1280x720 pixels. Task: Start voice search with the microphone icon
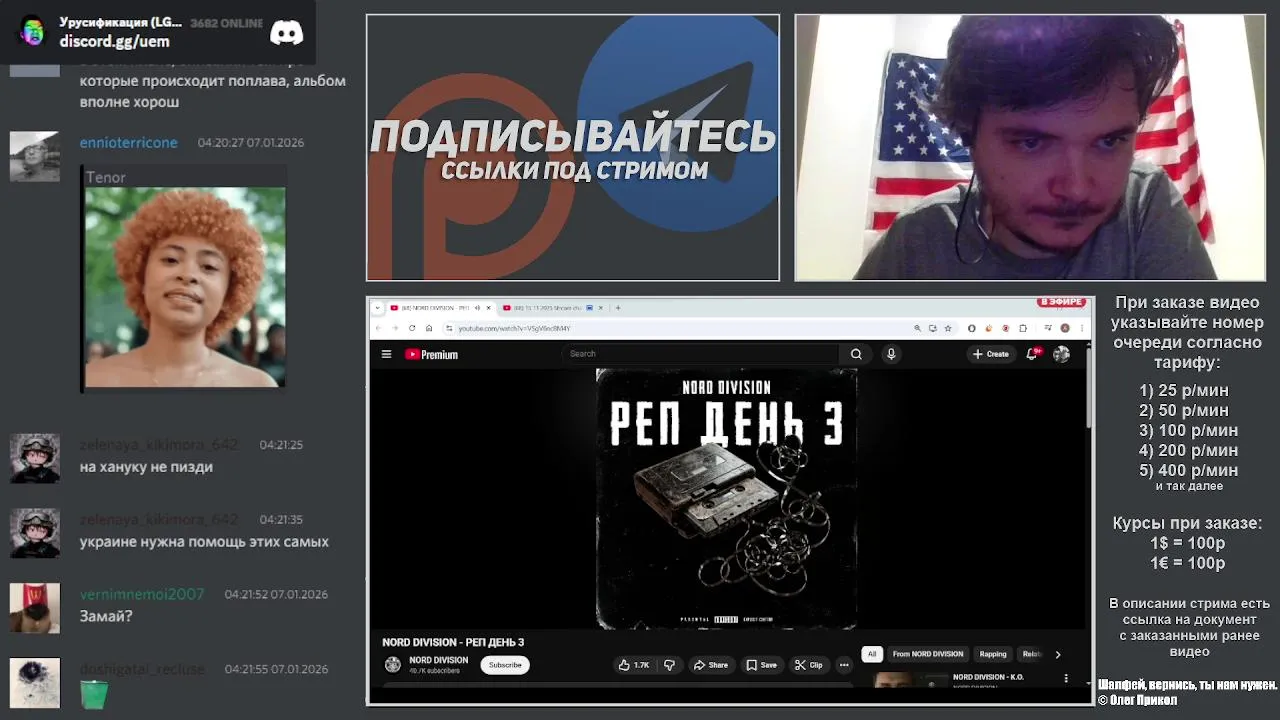click(x=891, y=354)
